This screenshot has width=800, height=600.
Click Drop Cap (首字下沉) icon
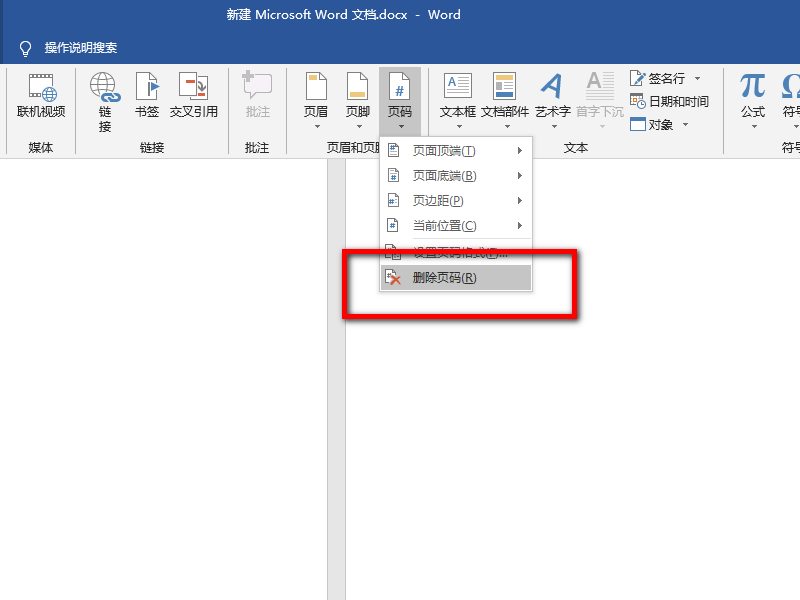599,86
